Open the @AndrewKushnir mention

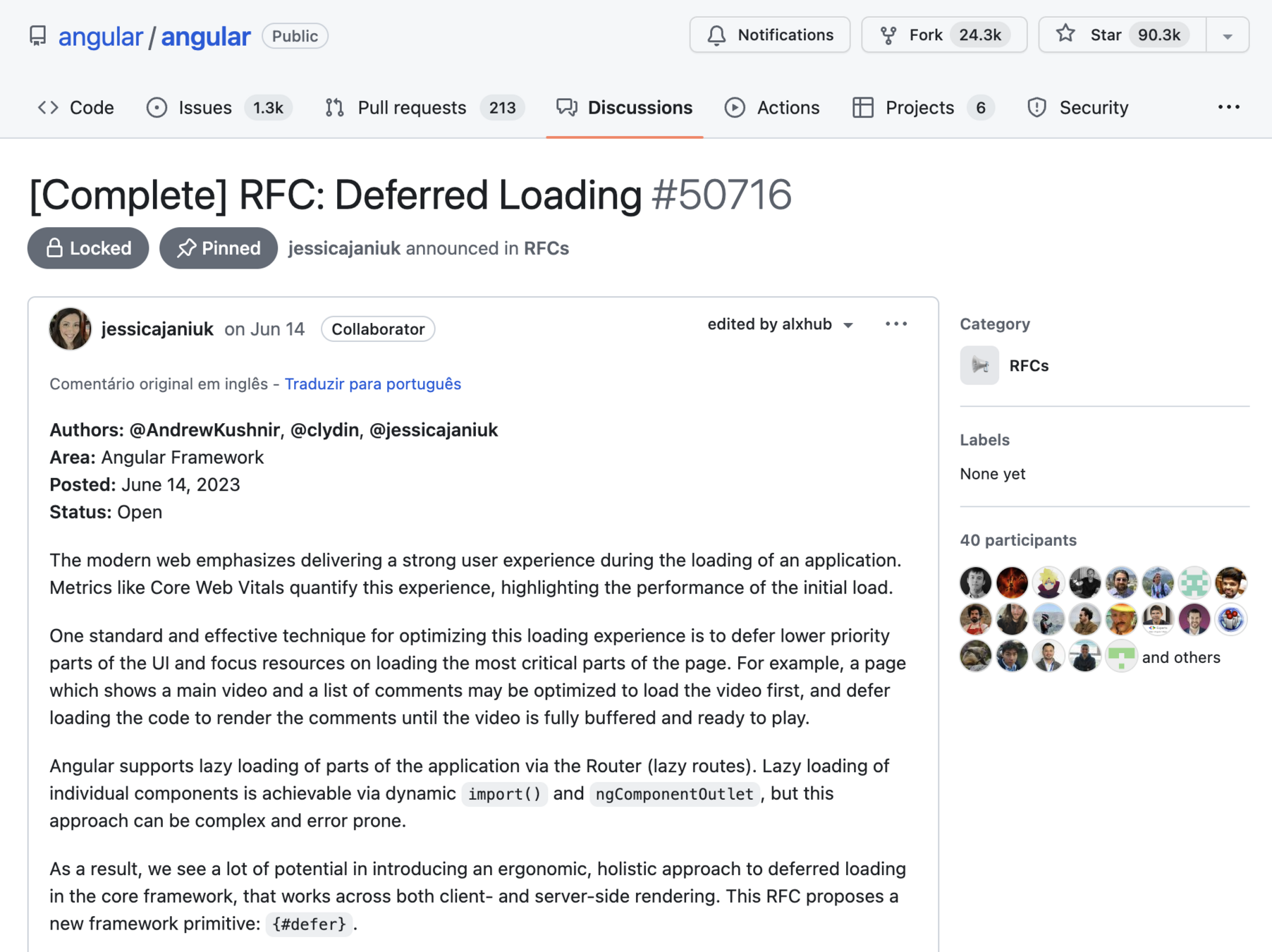(204, 430)
